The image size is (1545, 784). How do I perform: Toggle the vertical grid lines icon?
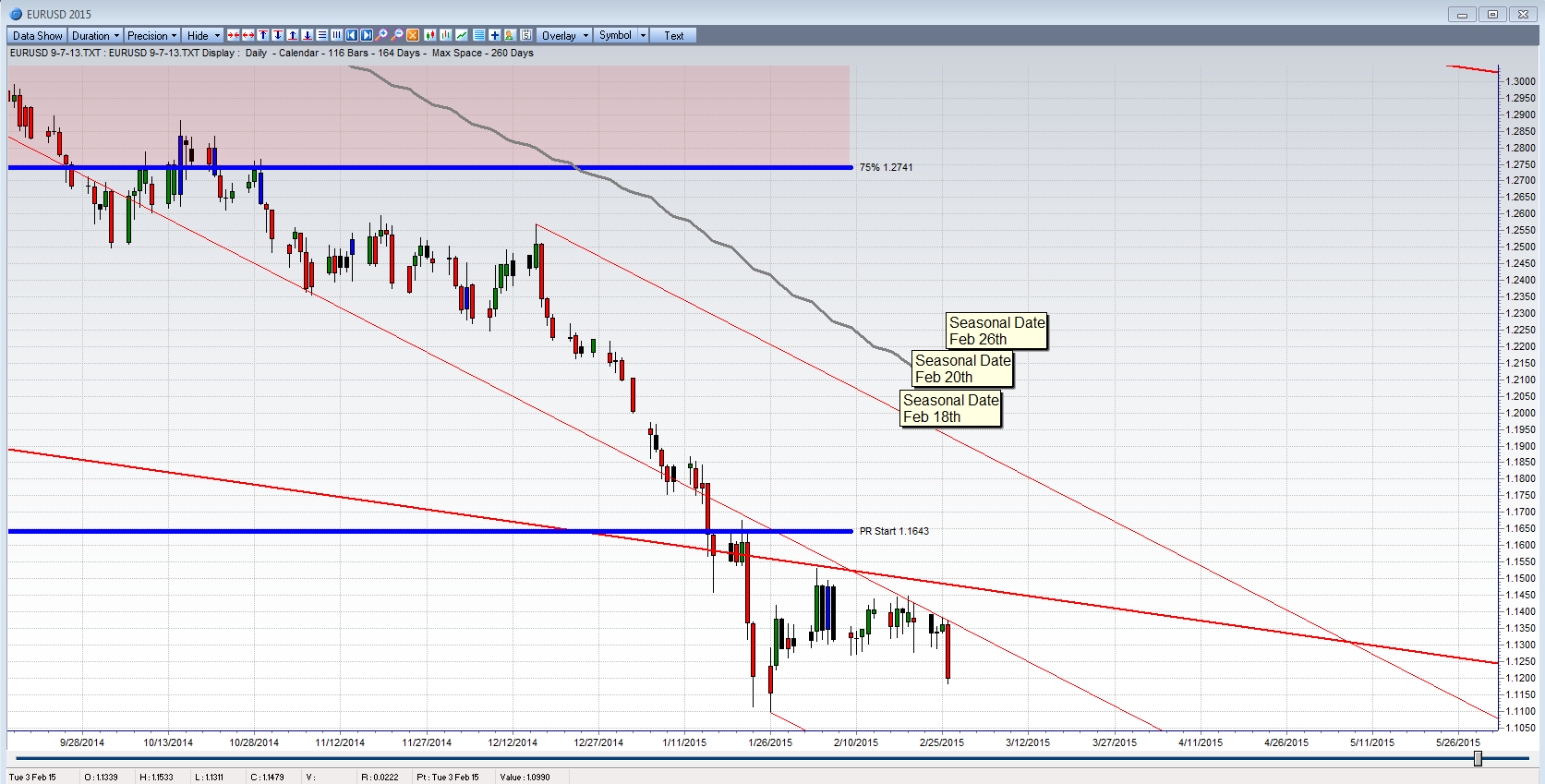click(x=337, y=35)
